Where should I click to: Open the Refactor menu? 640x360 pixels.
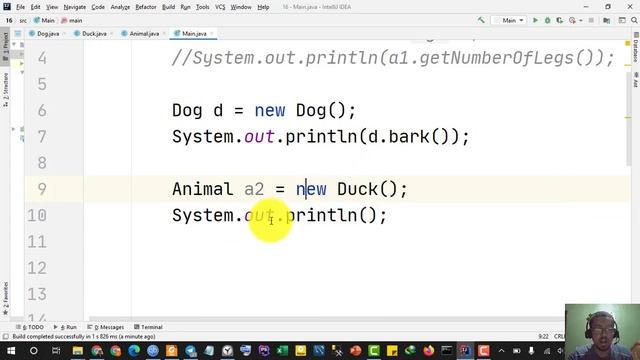[x=146, y=7]
